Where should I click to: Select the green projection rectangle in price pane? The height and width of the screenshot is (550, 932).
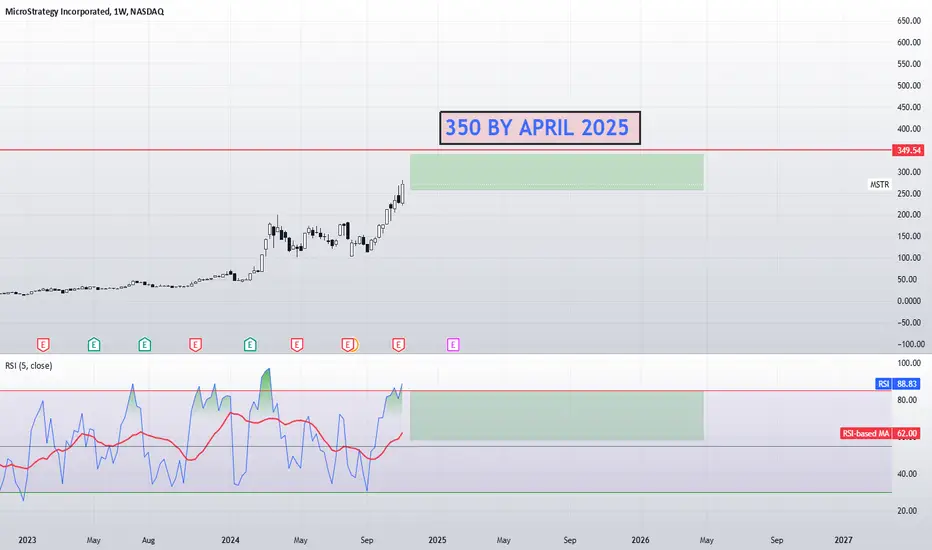pyautogui.click(x=557, y=172)
